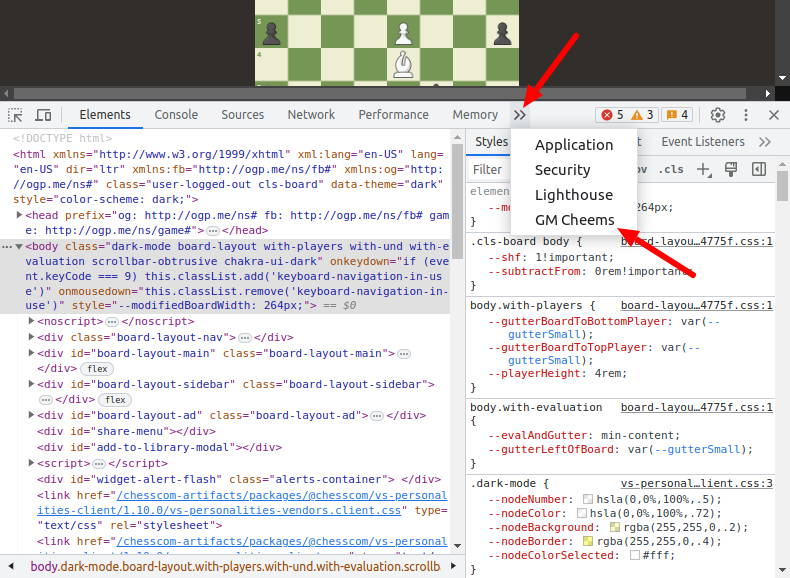The height and width of the screenshot is (578, 790).
Task: Open the Memory tab
Action: tap(475, 115)
